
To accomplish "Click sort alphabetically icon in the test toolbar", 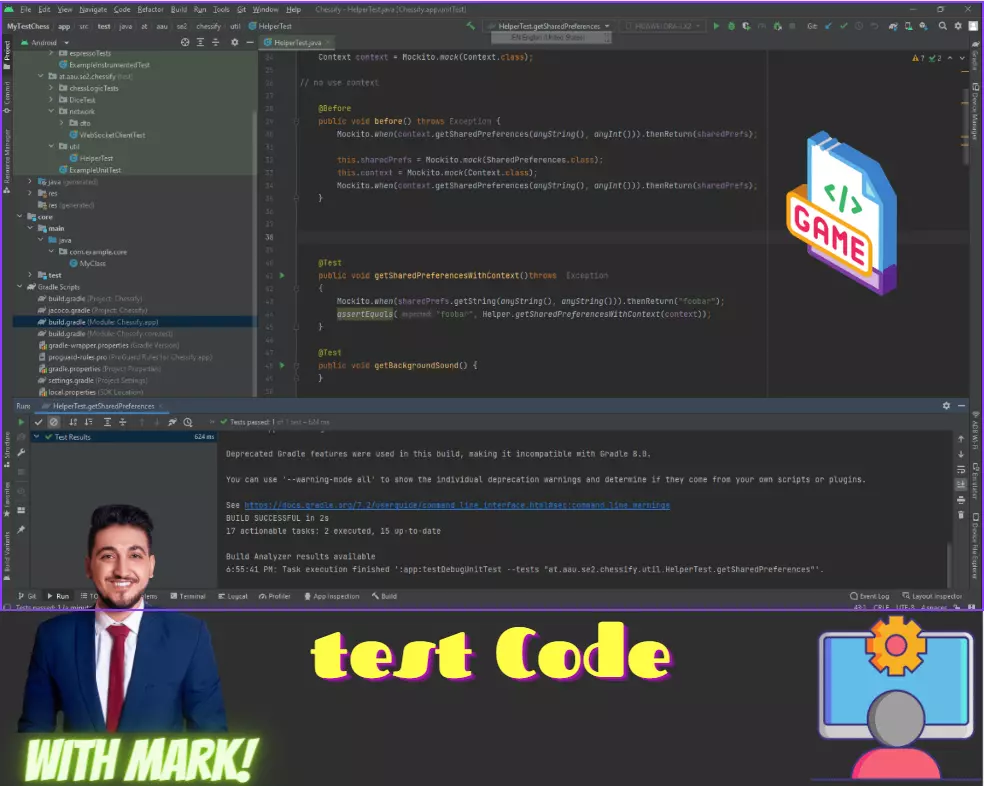I will point(73,423).
